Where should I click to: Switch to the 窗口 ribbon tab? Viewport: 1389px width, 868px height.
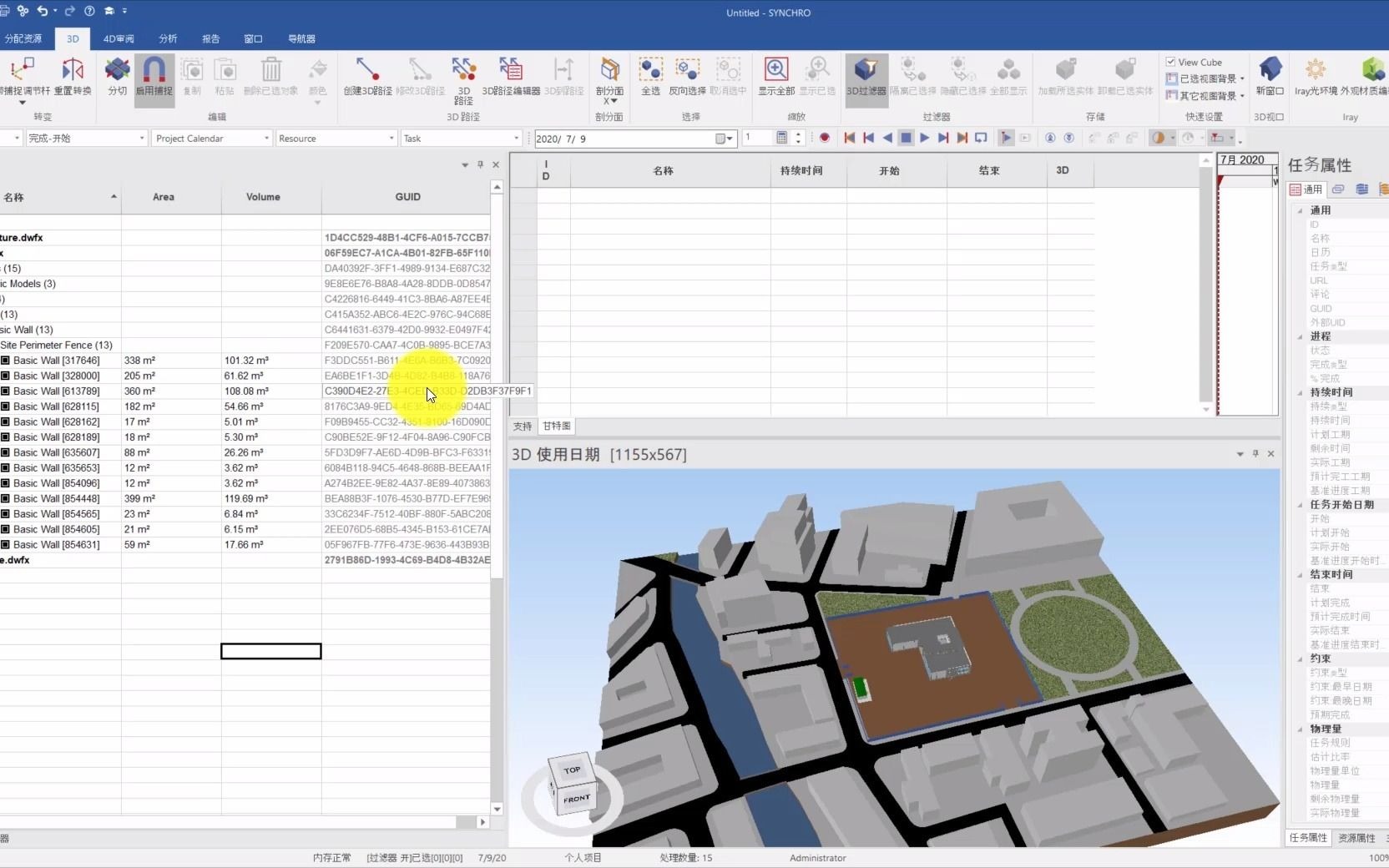253,38
